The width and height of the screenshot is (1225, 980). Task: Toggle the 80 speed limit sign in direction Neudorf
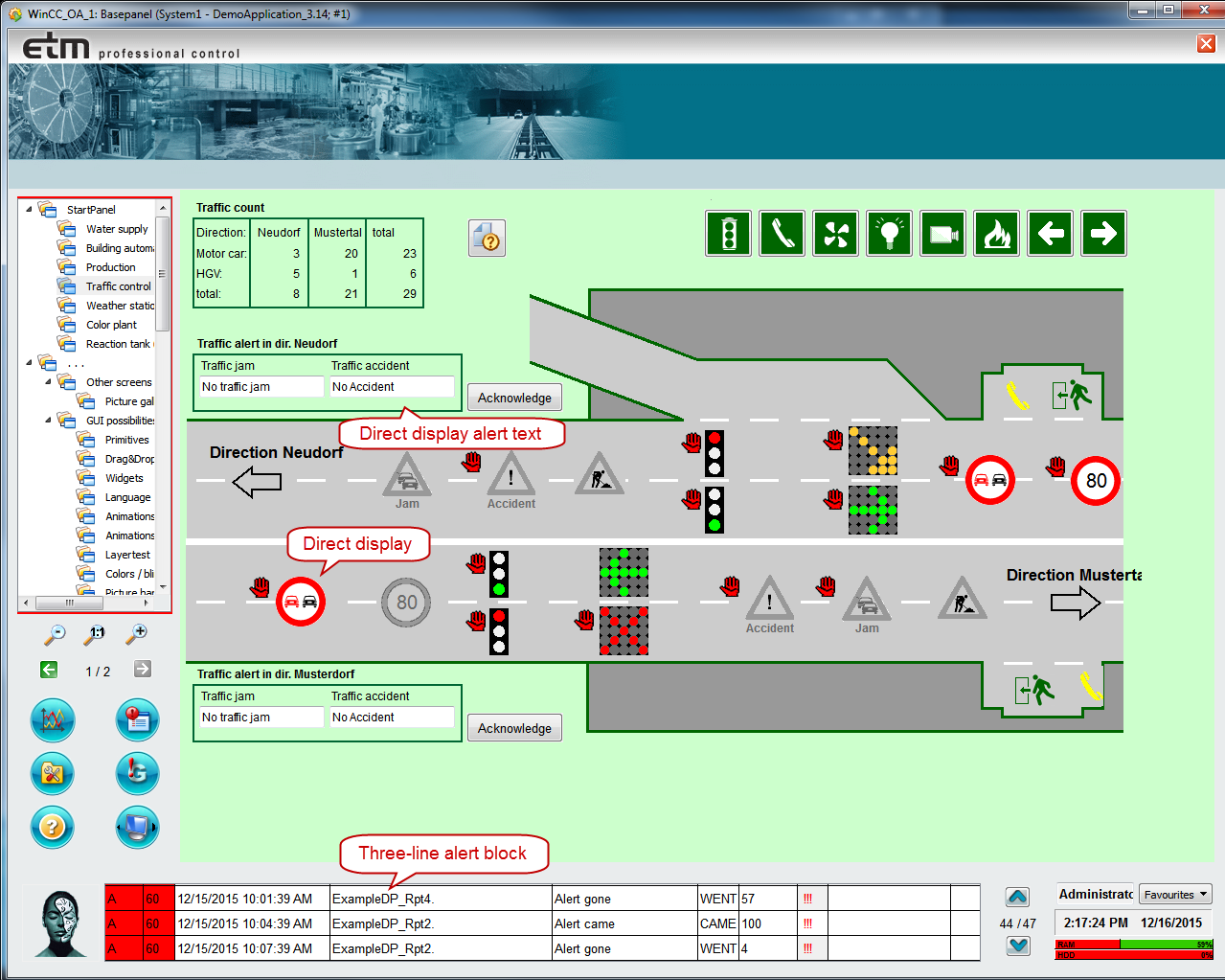pyautogui.click(x=1096, y=481)
